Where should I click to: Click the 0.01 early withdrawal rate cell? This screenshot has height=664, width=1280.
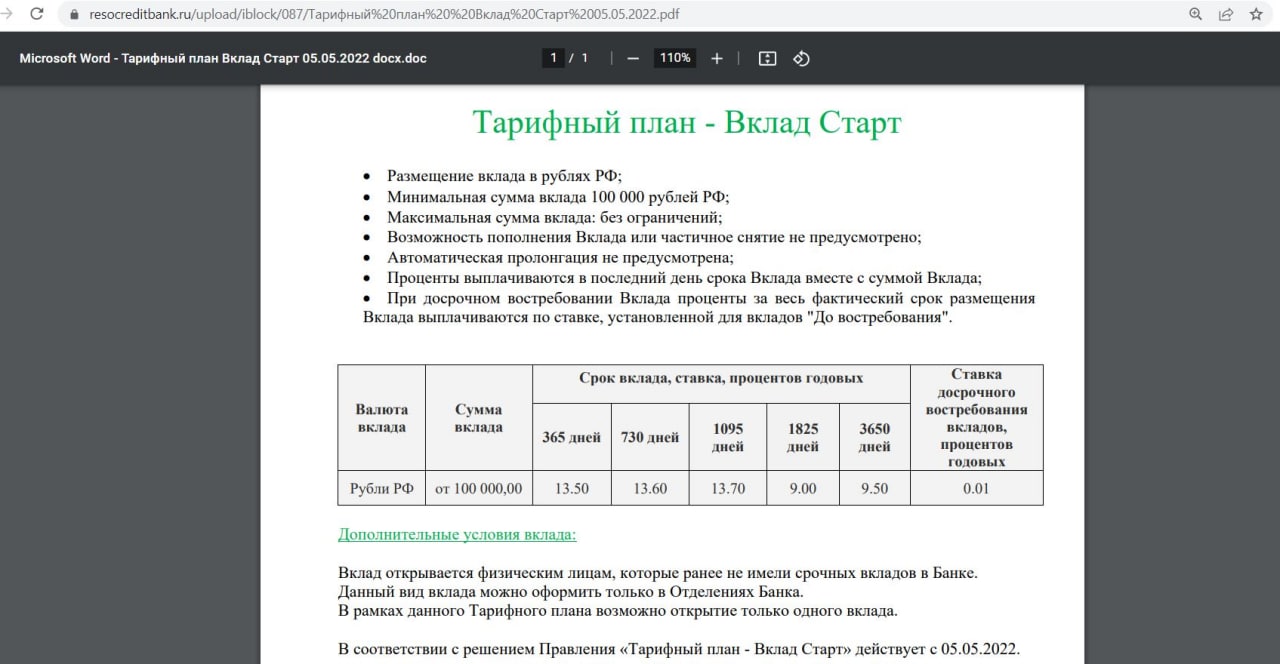(976, 488)
